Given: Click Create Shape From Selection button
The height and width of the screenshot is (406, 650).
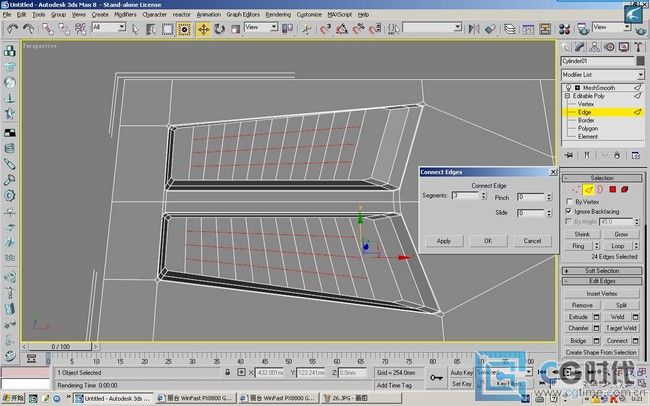Looking at the screenshot, I should pyautogui.click(x=601, y=353).
